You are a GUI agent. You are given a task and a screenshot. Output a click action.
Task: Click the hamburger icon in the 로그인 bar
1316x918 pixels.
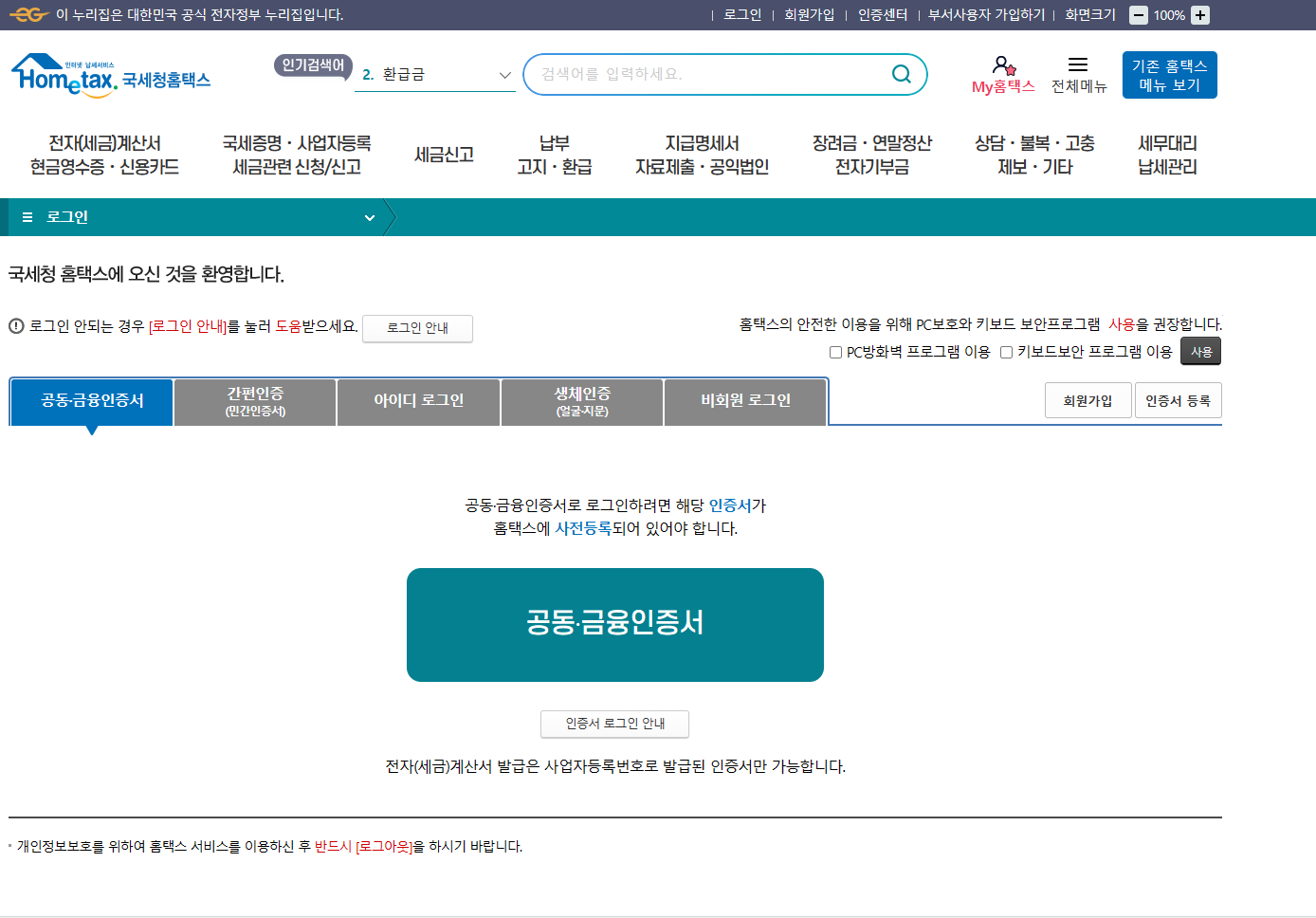point(27,217)
